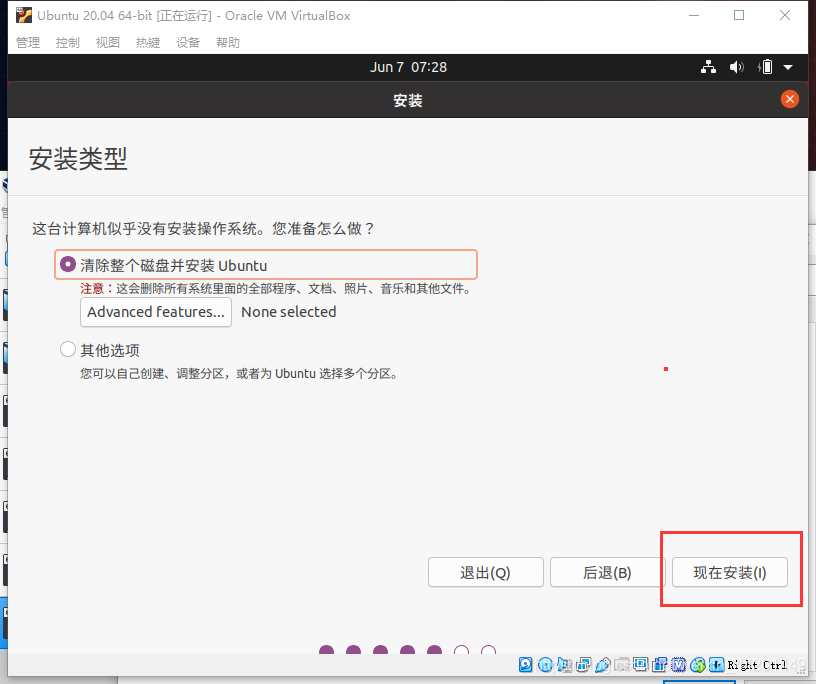Click the keyboard capture arrow icon
This screenshot has height=684, width=816.
717,664
